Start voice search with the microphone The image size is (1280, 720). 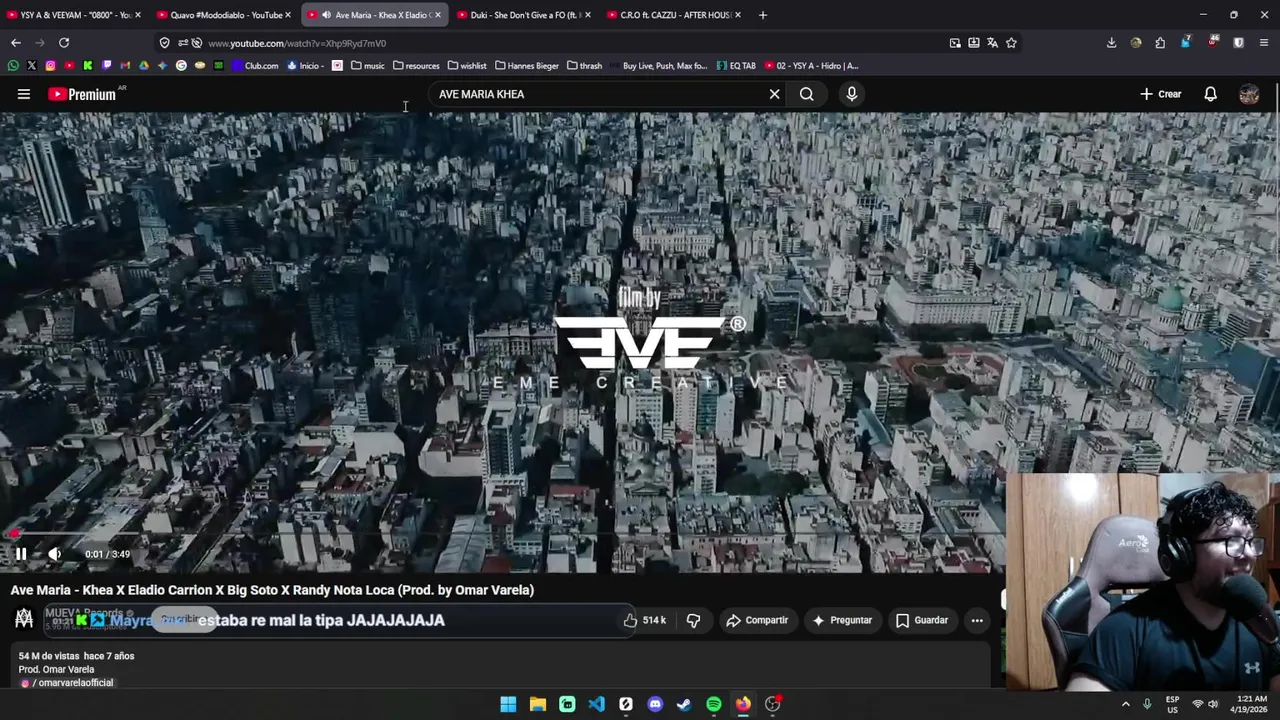click(852, 94)
